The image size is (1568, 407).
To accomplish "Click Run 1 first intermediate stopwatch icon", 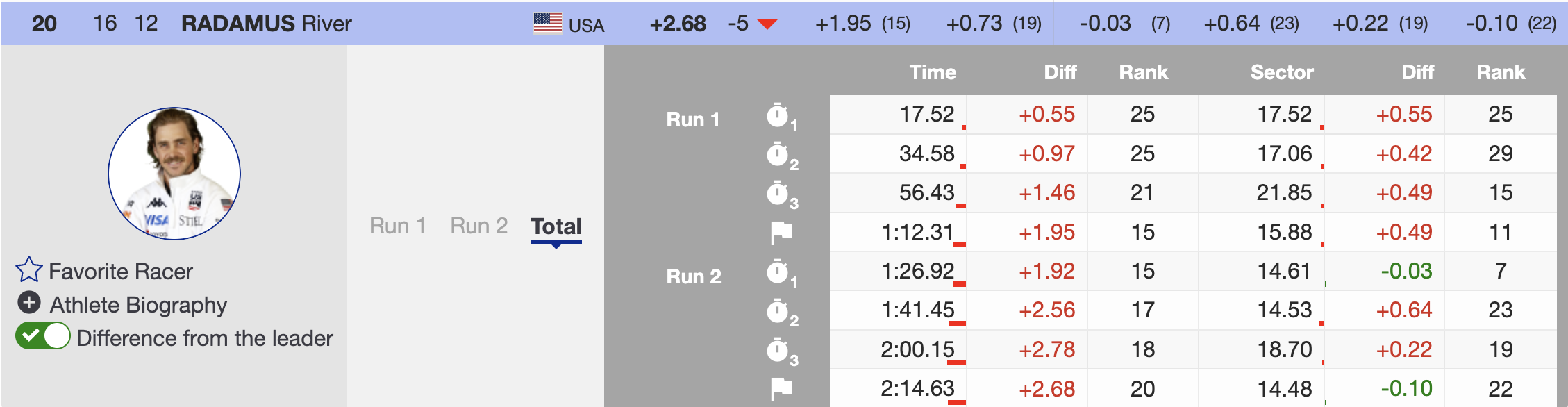I will pos(779,115).
